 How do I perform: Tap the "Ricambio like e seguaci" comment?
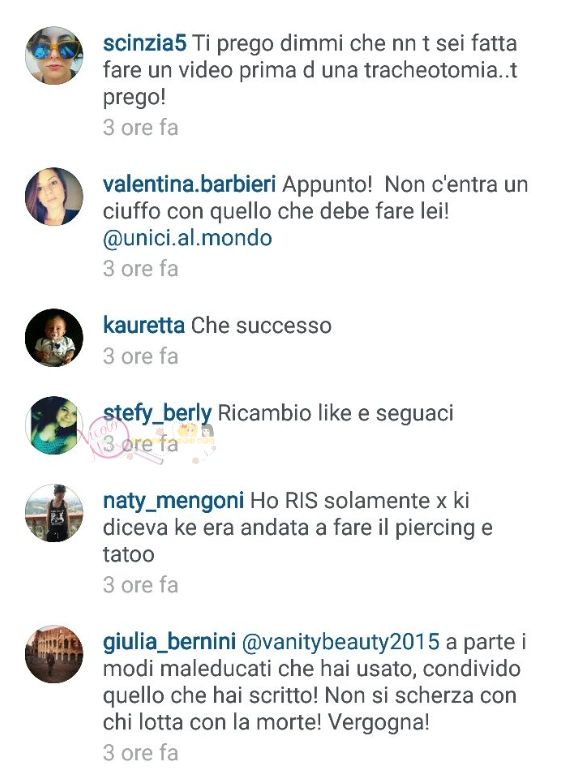tap(336, 413)
